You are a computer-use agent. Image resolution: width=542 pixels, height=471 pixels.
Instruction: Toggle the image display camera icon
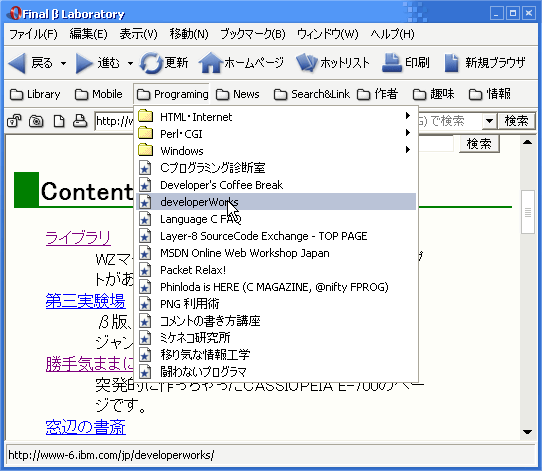(x=36, y=121)
